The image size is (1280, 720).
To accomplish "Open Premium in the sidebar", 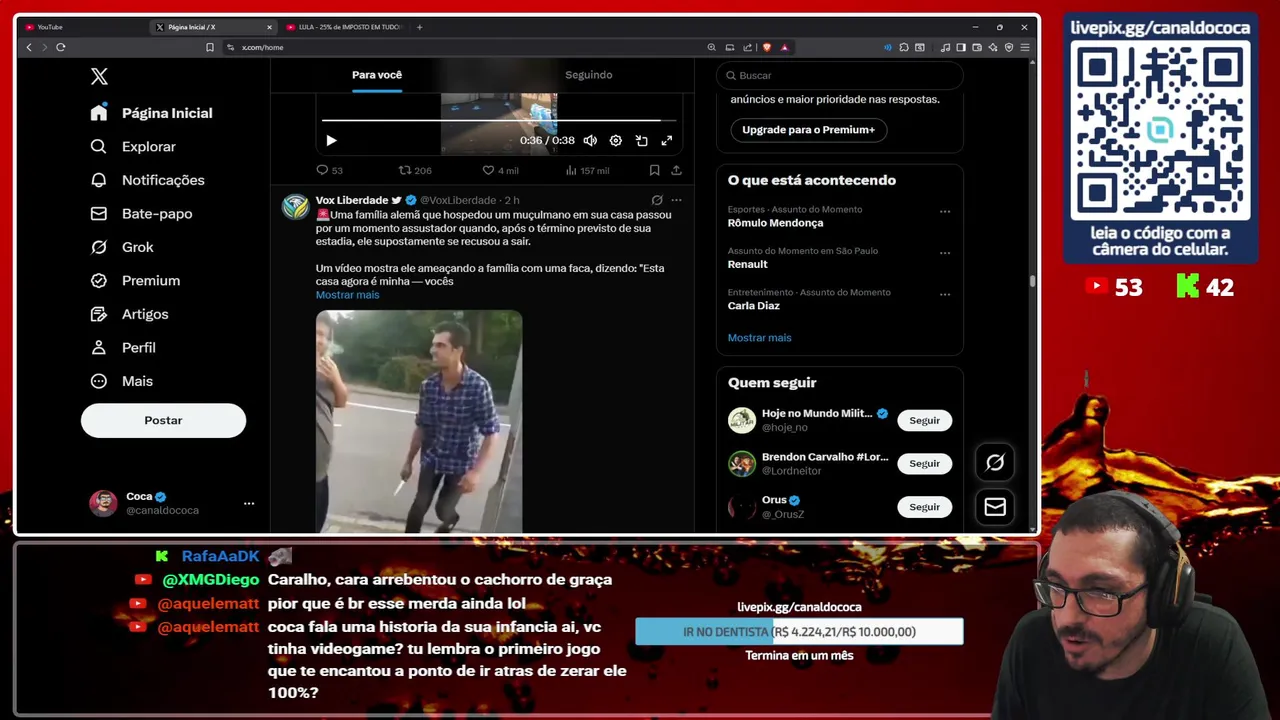I will (135, 280).
